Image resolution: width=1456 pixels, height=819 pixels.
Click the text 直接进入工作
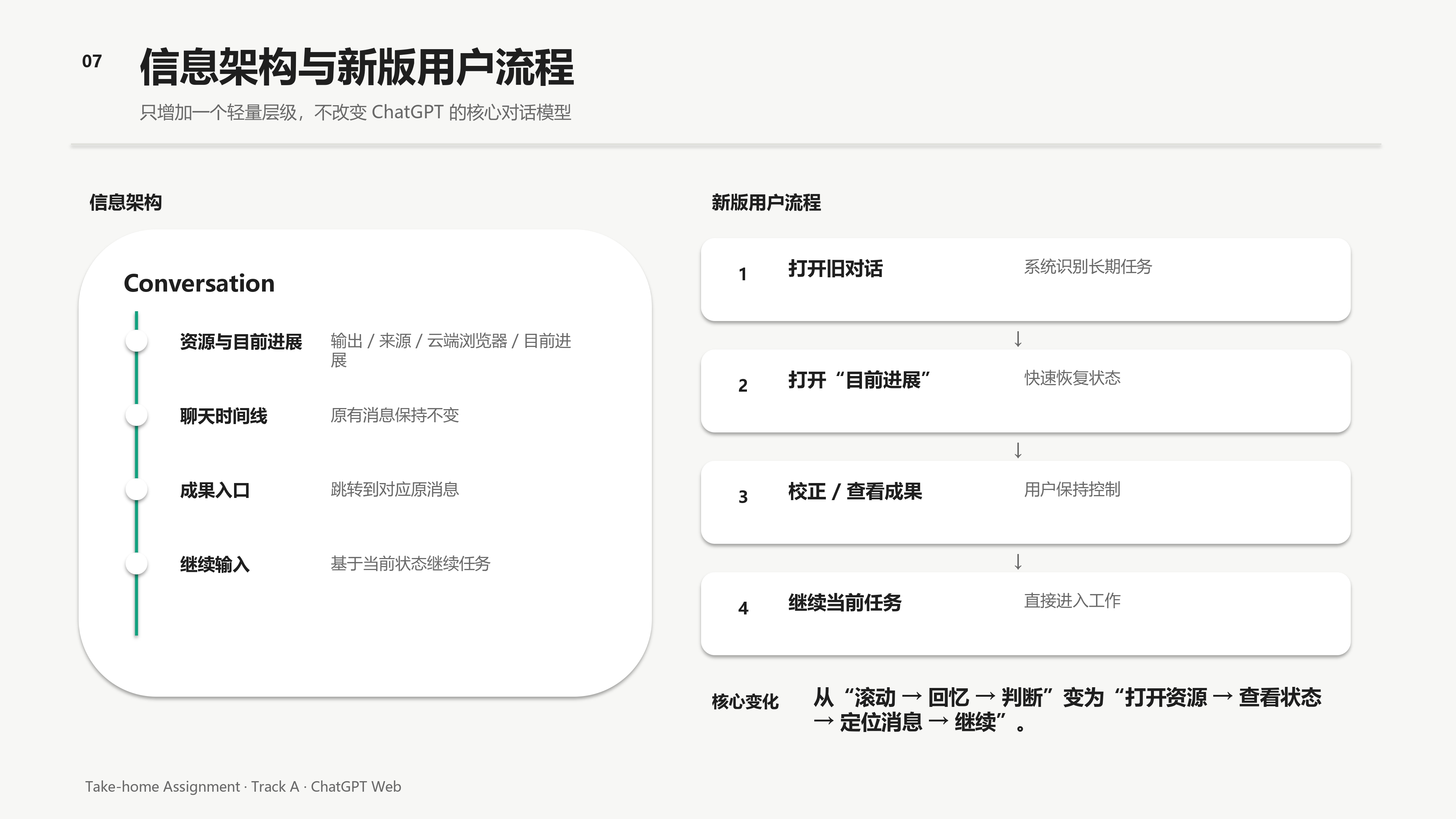click(1072, 600)
